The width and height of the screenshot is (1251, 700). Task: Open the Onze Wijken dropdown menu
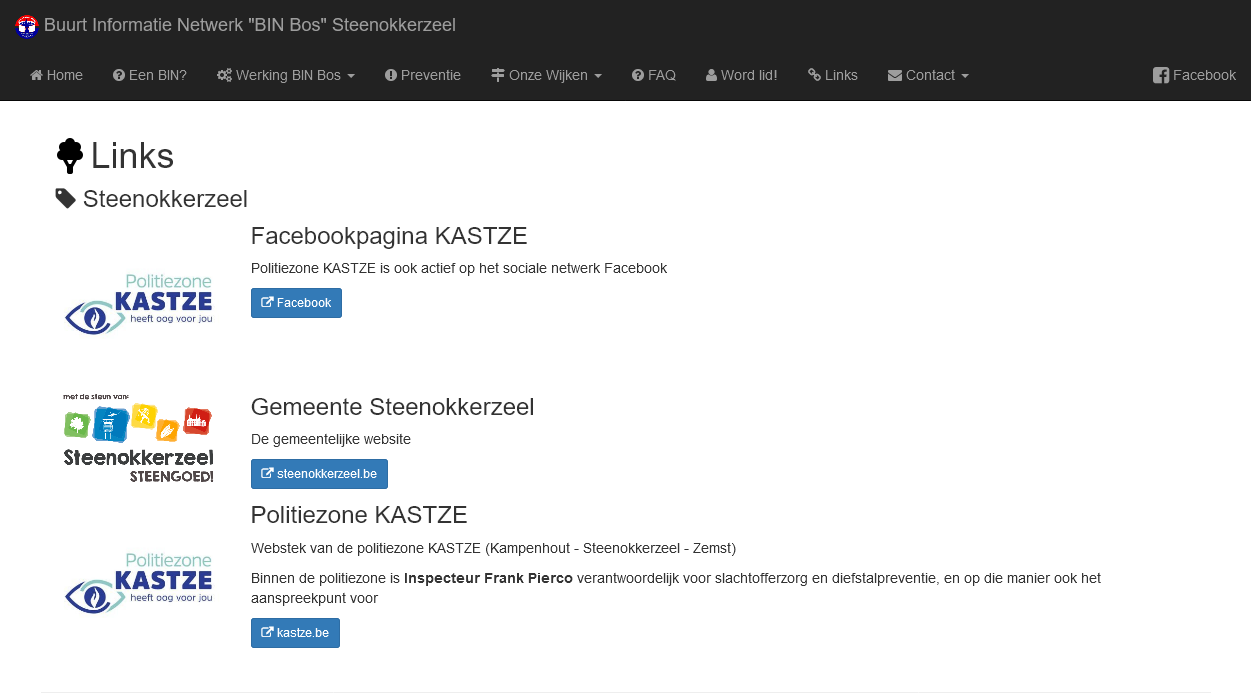click(547, 75)
